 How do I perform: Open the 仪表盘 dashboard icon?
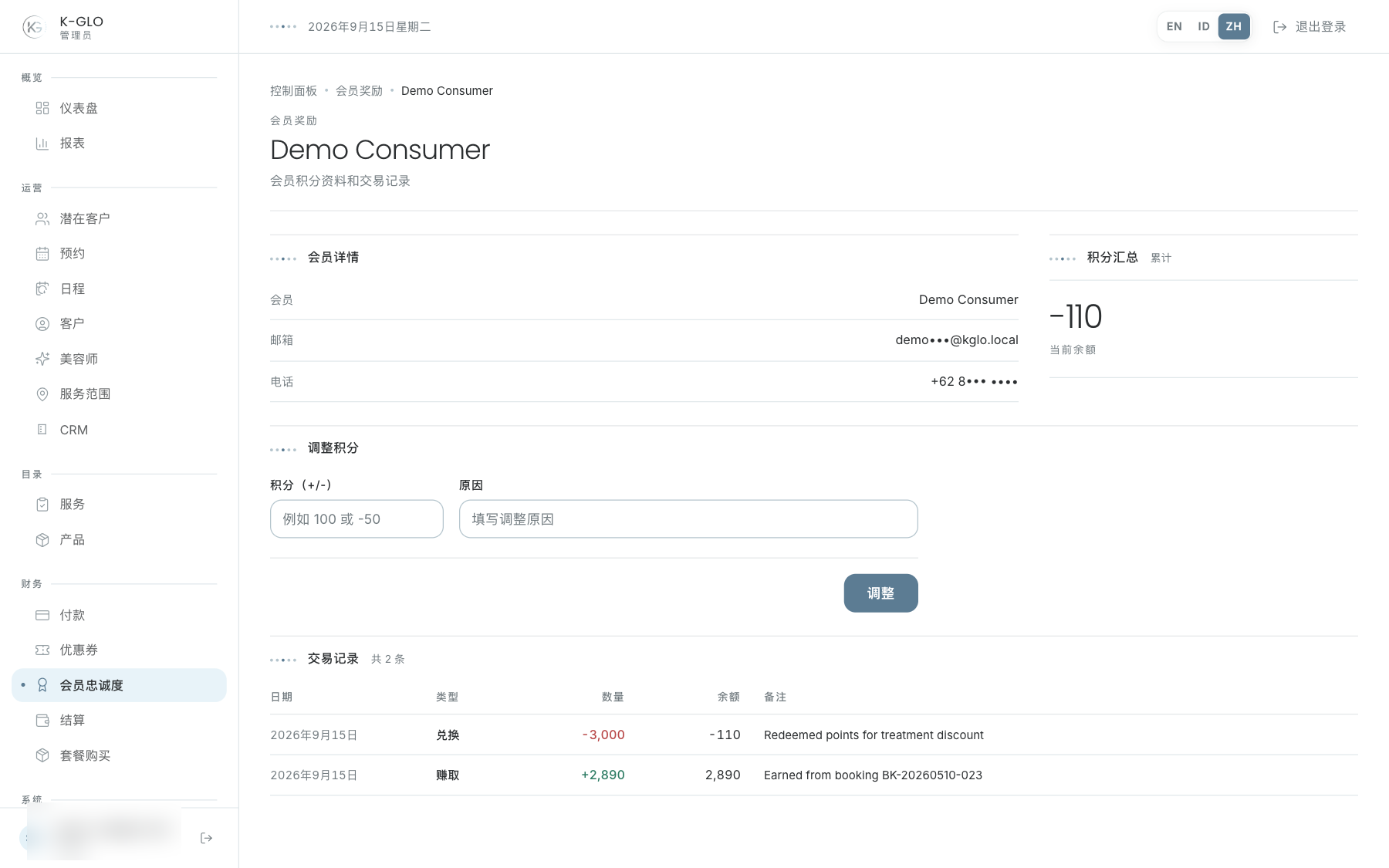coord(42,108)
